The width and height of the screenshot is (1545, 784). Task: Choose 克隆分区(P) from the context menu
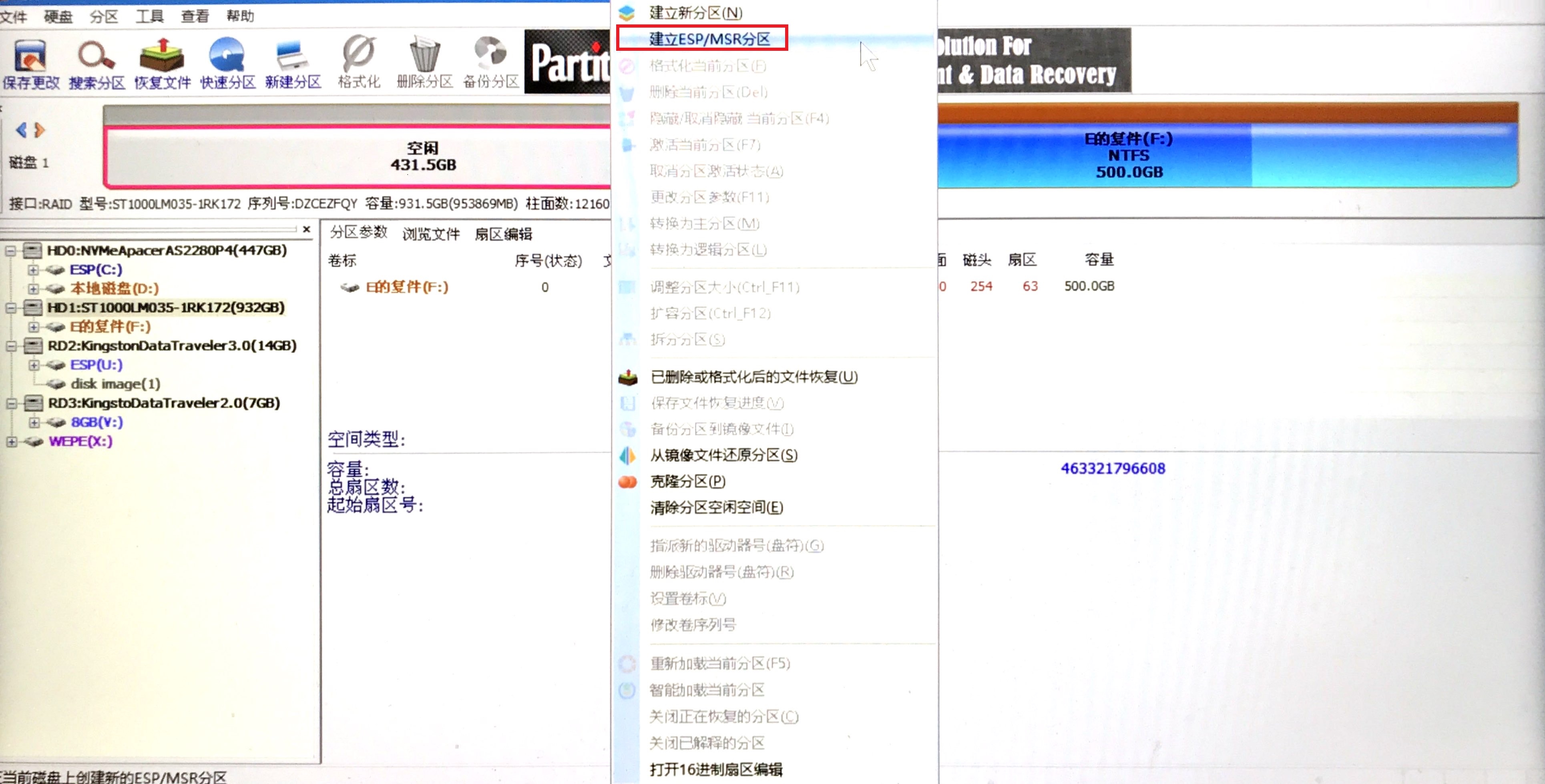687,481
